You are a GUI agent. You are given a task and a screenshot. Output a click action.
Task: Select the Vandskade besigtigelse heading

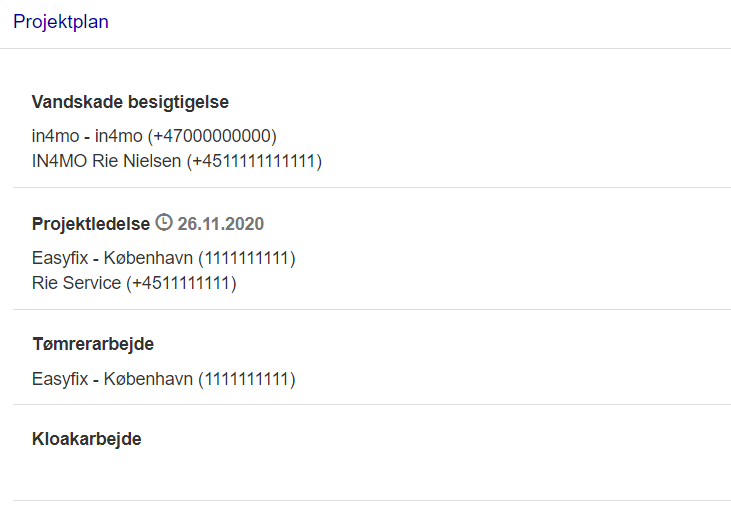pyautogui.click(x=130, y=102)
